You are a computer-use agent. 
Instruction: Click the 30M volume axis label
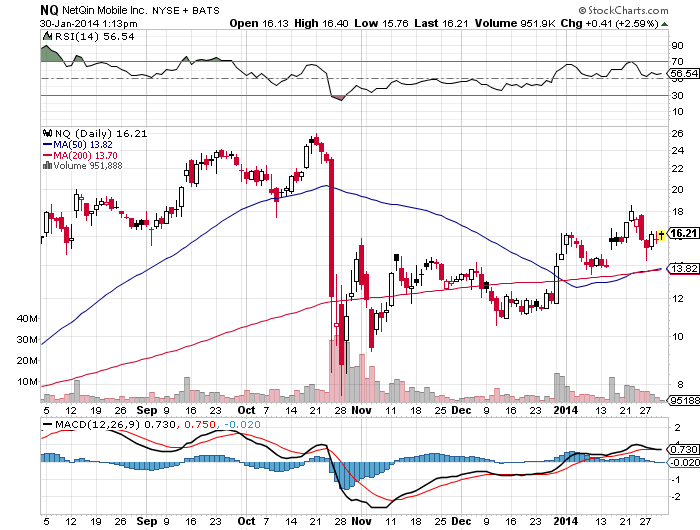(27, 339)
